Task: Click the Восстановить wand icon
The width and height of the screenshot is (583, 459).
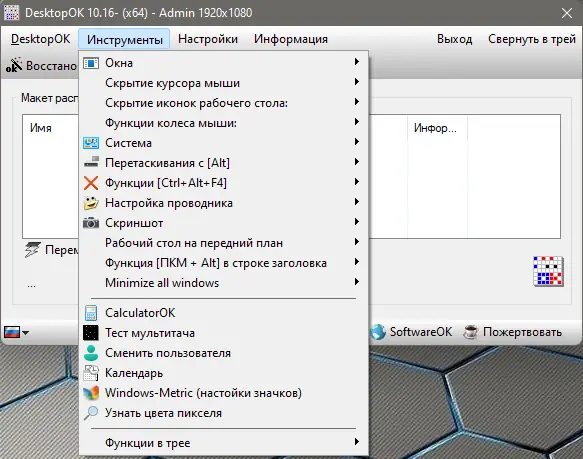Action: pyautogui.click(x=14, y=65)
